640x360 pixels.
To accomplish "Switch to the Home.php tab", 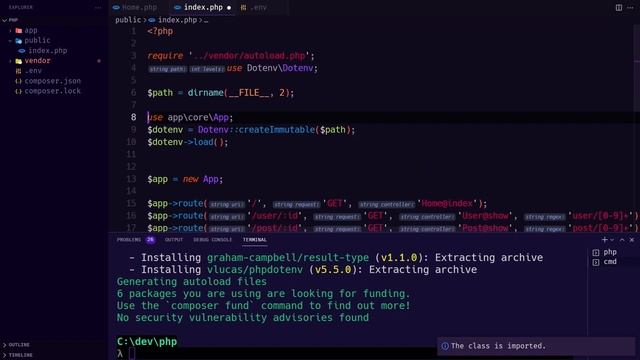I will coord(139,7).
